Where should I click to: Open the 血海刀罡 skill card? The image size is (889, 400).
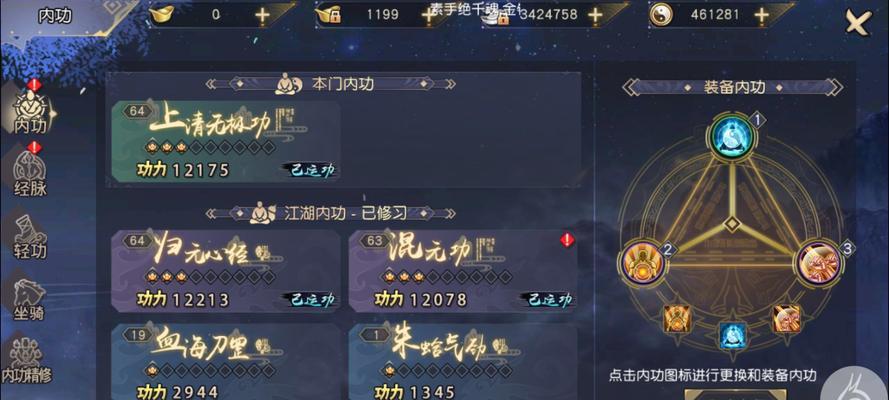(226, 361)
